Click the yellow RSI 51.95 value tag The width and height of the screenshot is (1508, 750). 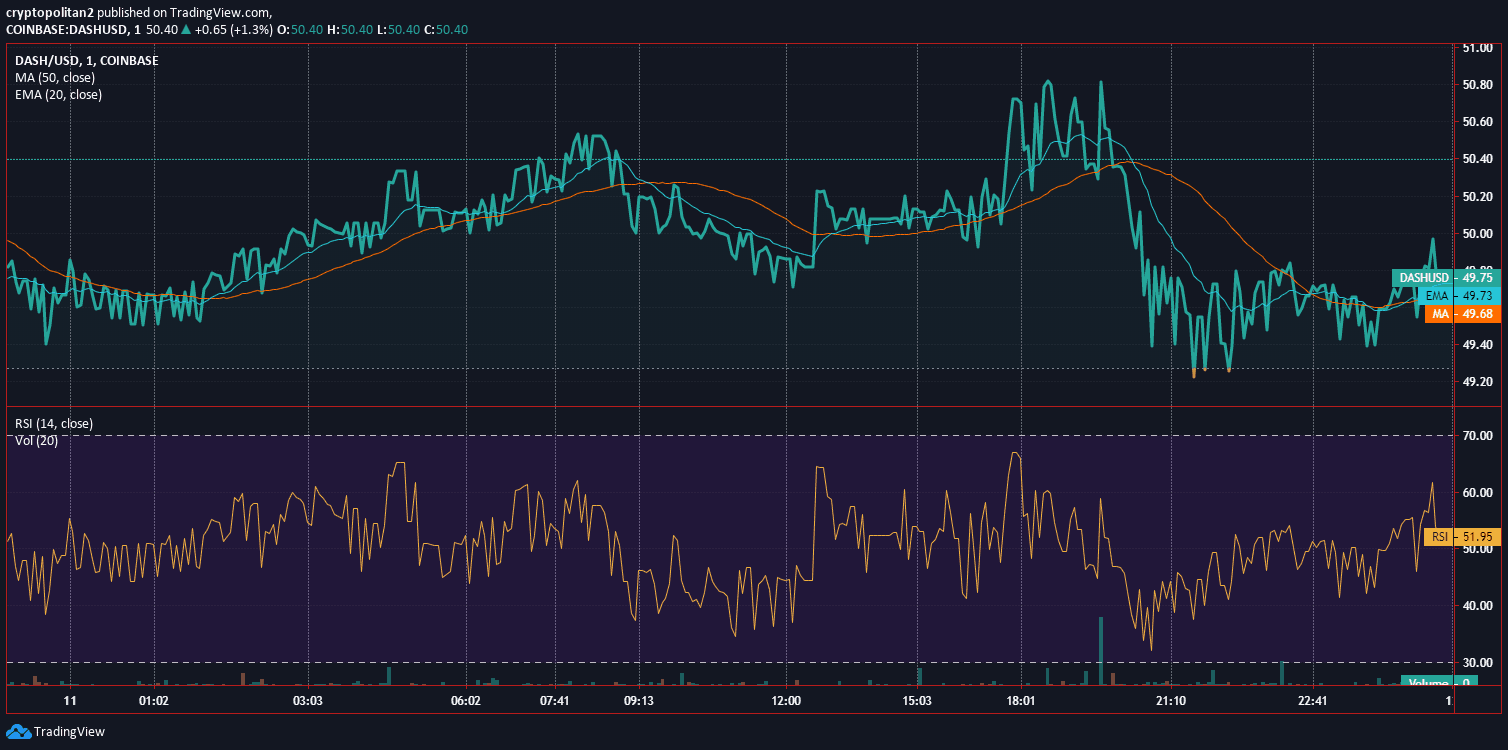click(1462, 537)
